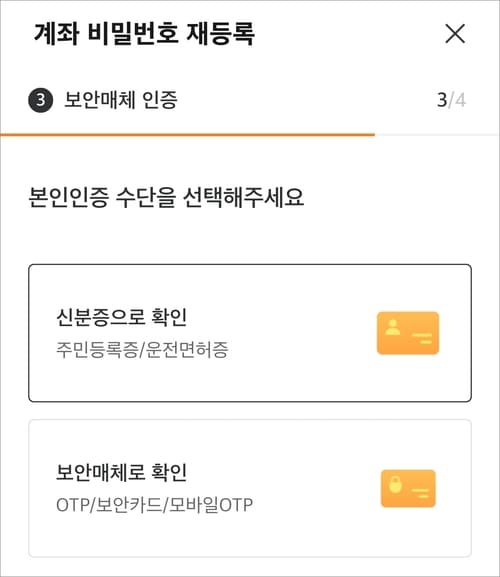Click the padlock symbol on security card icon
Image resolution: width=500 pixels, height=577 pixels.
[x=395, y=484]
